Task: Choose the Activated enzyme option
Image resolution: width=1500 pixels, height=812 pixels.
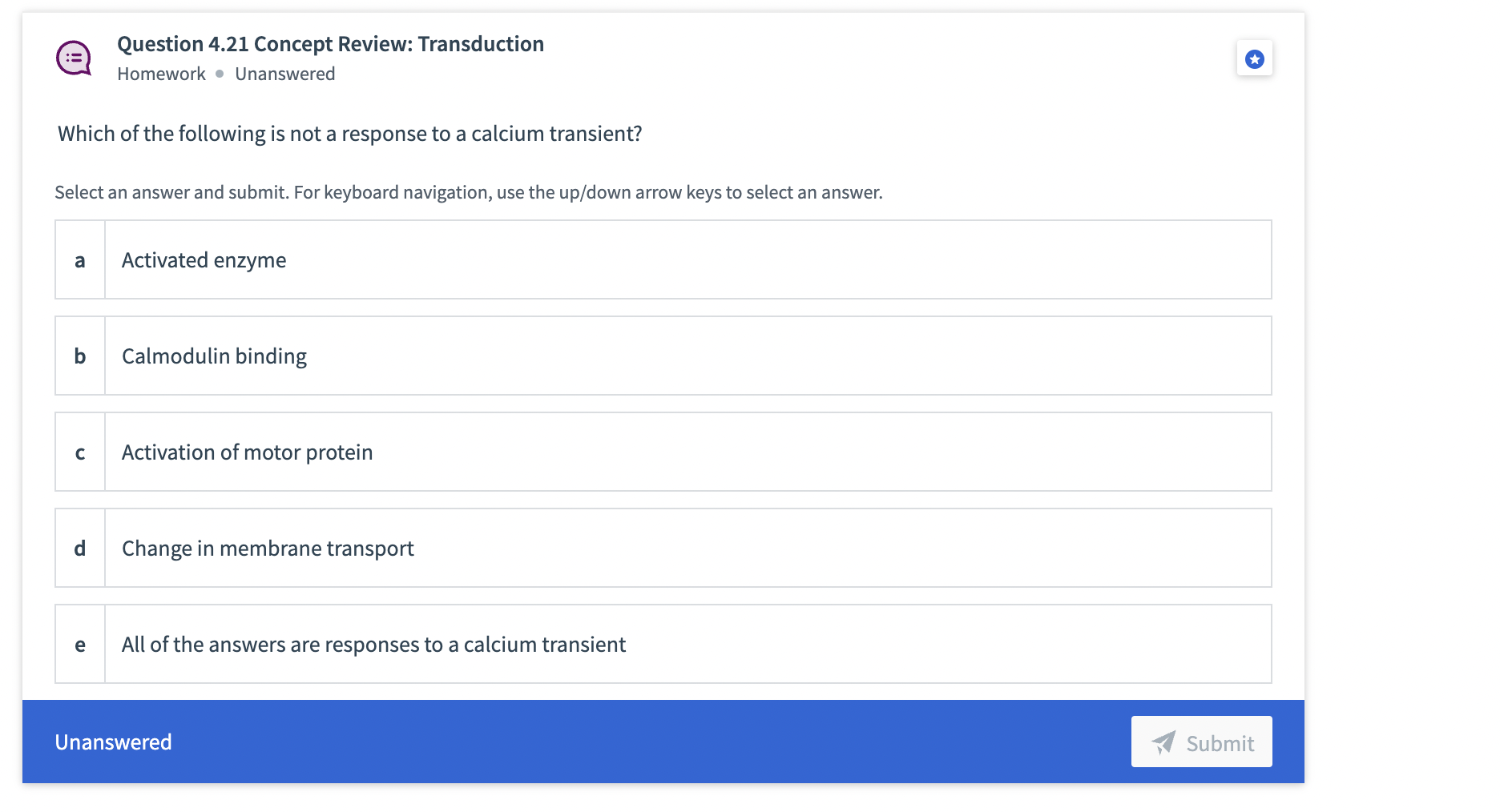Action: 663,259
